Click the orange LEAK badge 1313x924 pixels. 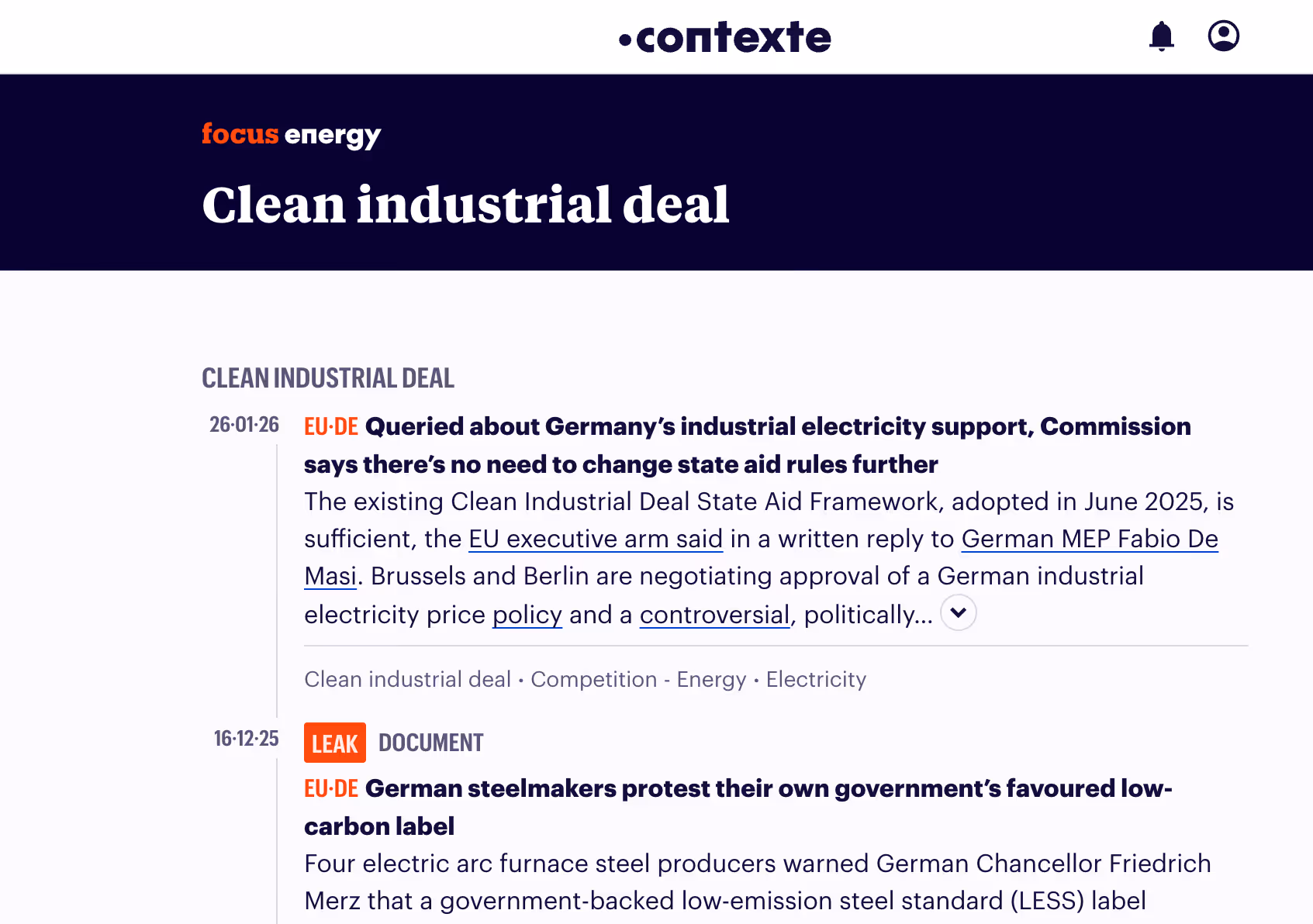(334, 742)
